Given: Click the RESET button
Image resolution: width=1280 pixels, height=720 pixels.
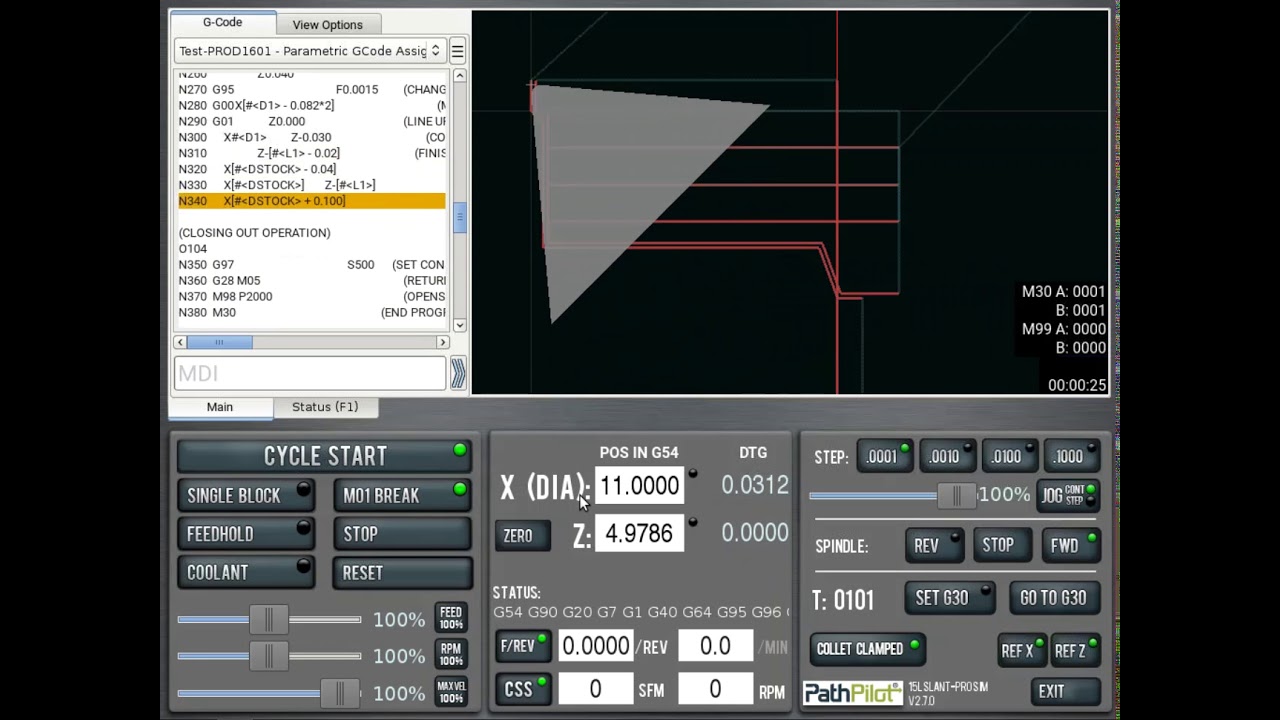Looking at the screenshot, I should pos(402,572).
